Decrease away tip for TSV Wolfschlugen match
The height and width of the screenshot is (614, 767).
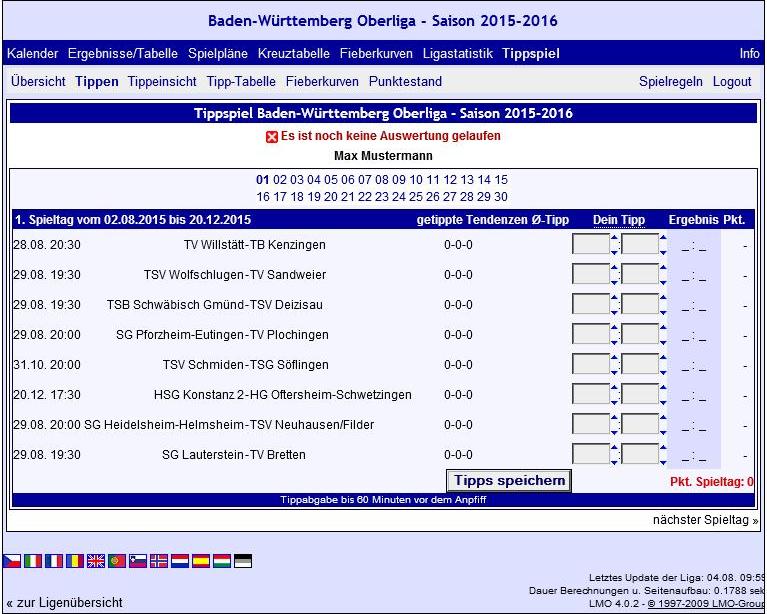point(663,281)
